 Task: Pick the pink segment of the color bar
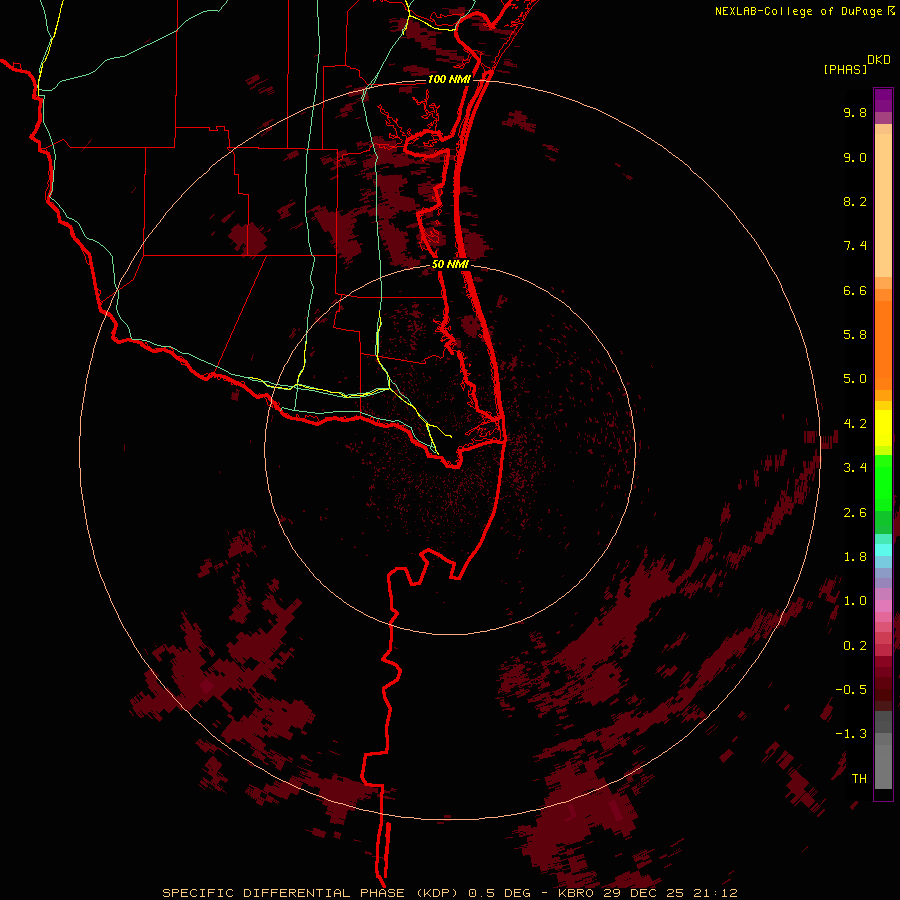(883, 606)
